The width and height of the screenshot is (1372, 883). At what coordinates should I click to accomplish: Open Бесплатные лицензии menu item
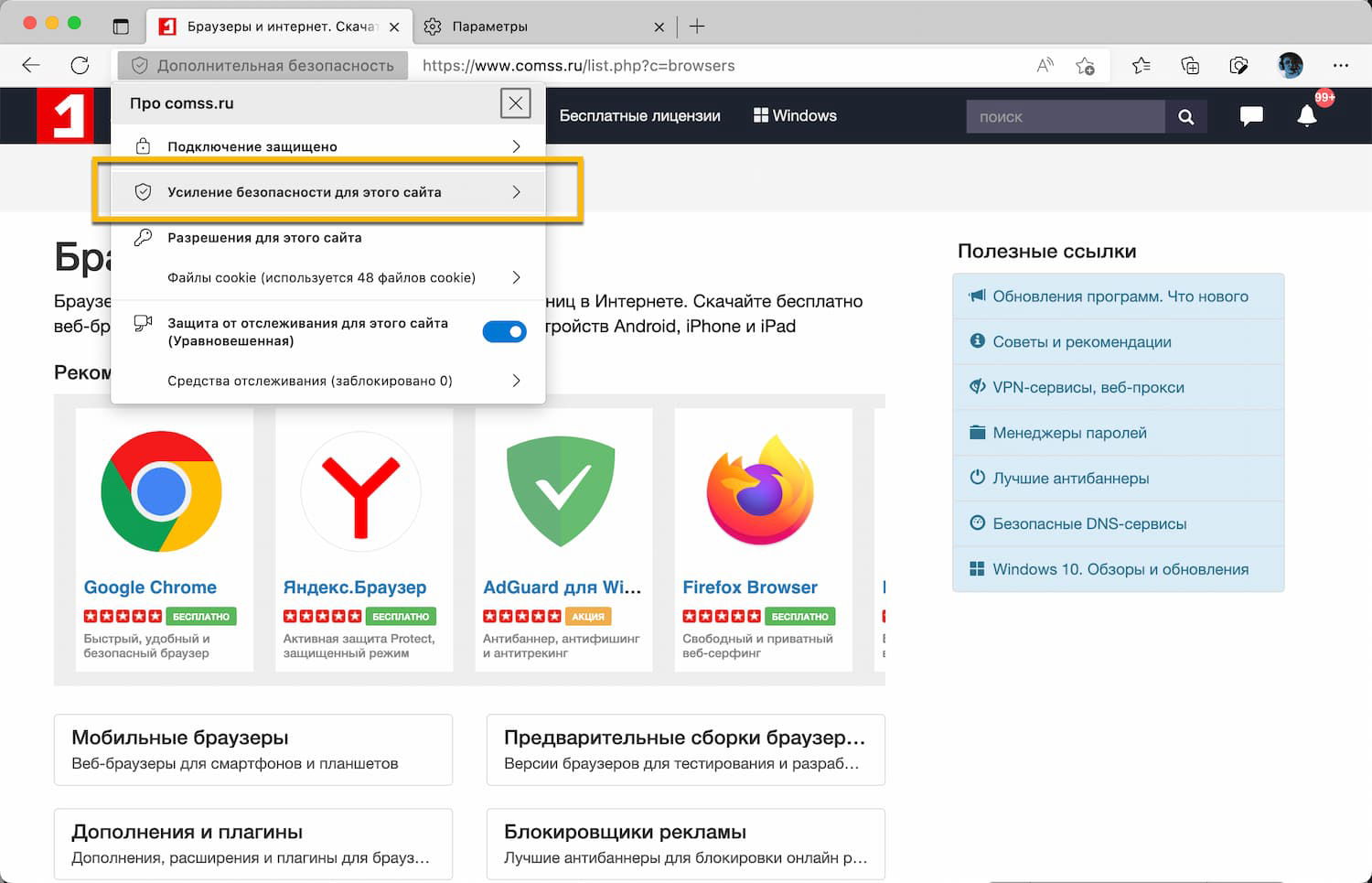(640, 116)
